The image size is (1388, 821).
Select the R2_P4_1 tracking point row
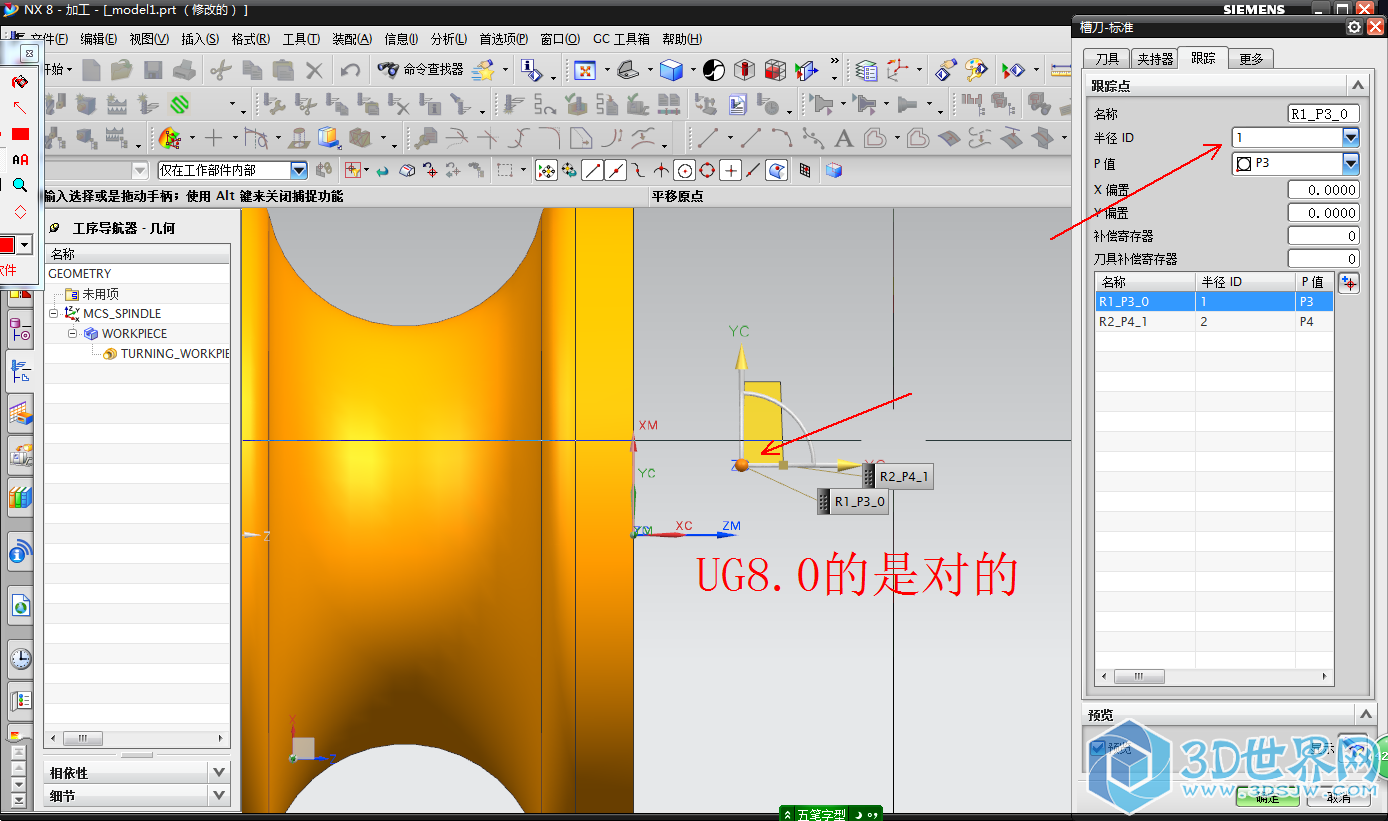click(x=1214, y=322)
